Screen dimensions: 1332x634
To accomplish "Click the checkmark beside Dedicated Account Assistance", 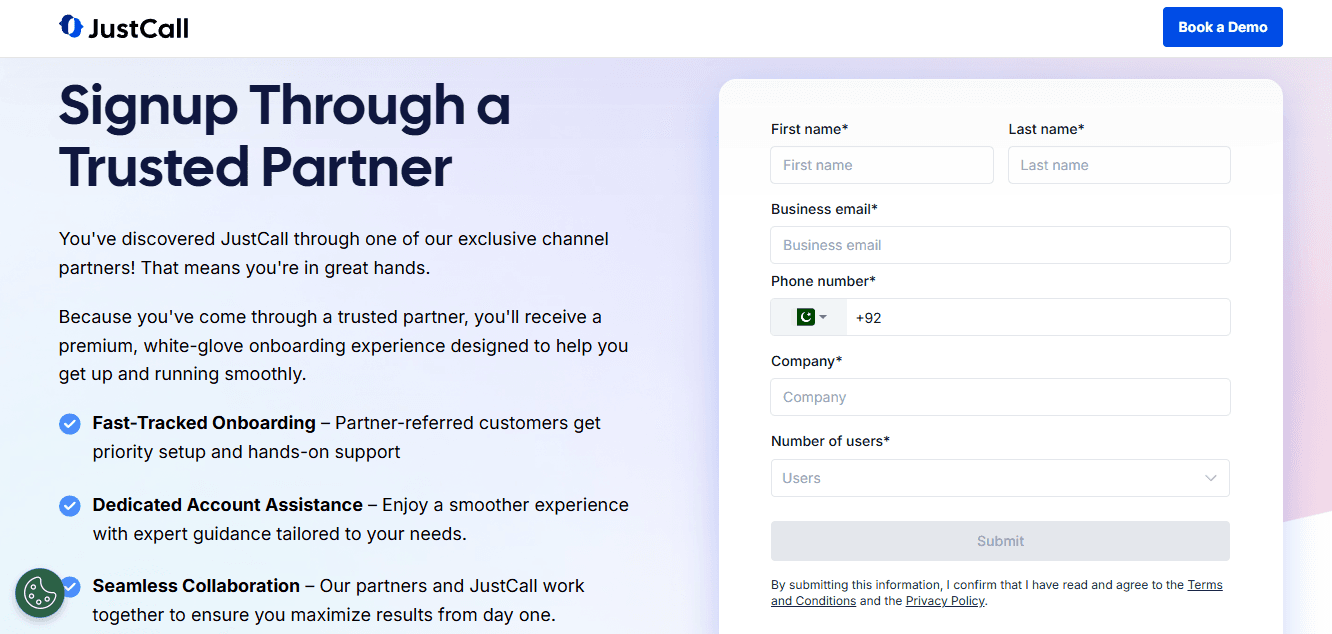I will tap(69, 506).
